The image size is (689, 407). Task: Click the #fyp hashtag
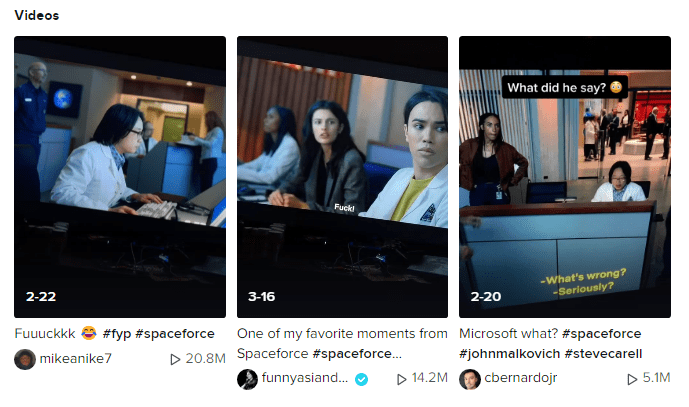point(117,334)
